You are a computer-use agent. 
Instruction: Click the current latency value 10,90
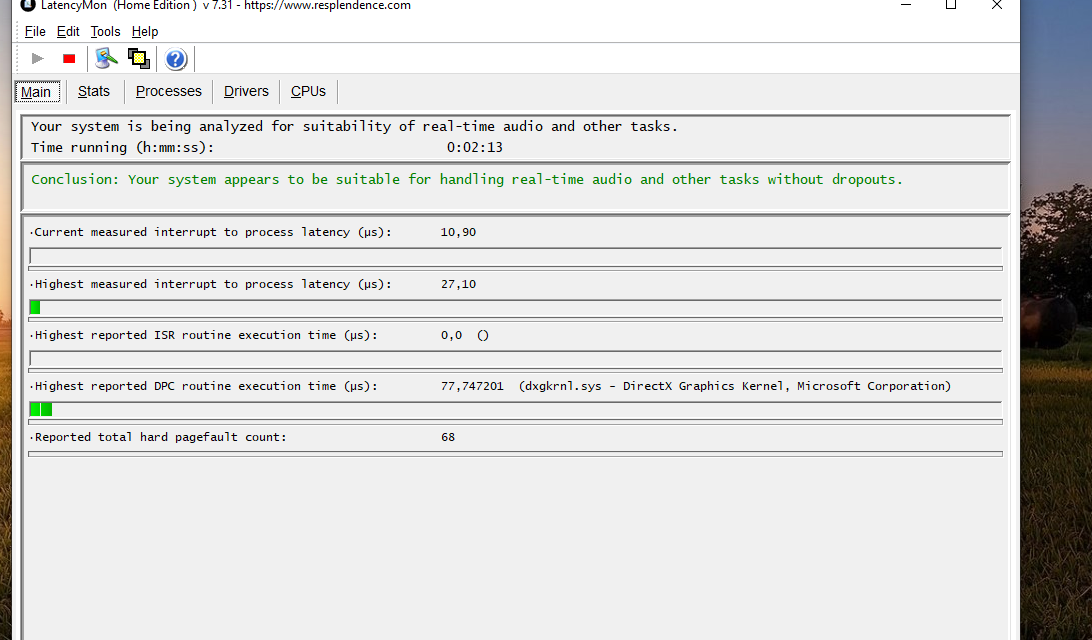pos(458,232)
